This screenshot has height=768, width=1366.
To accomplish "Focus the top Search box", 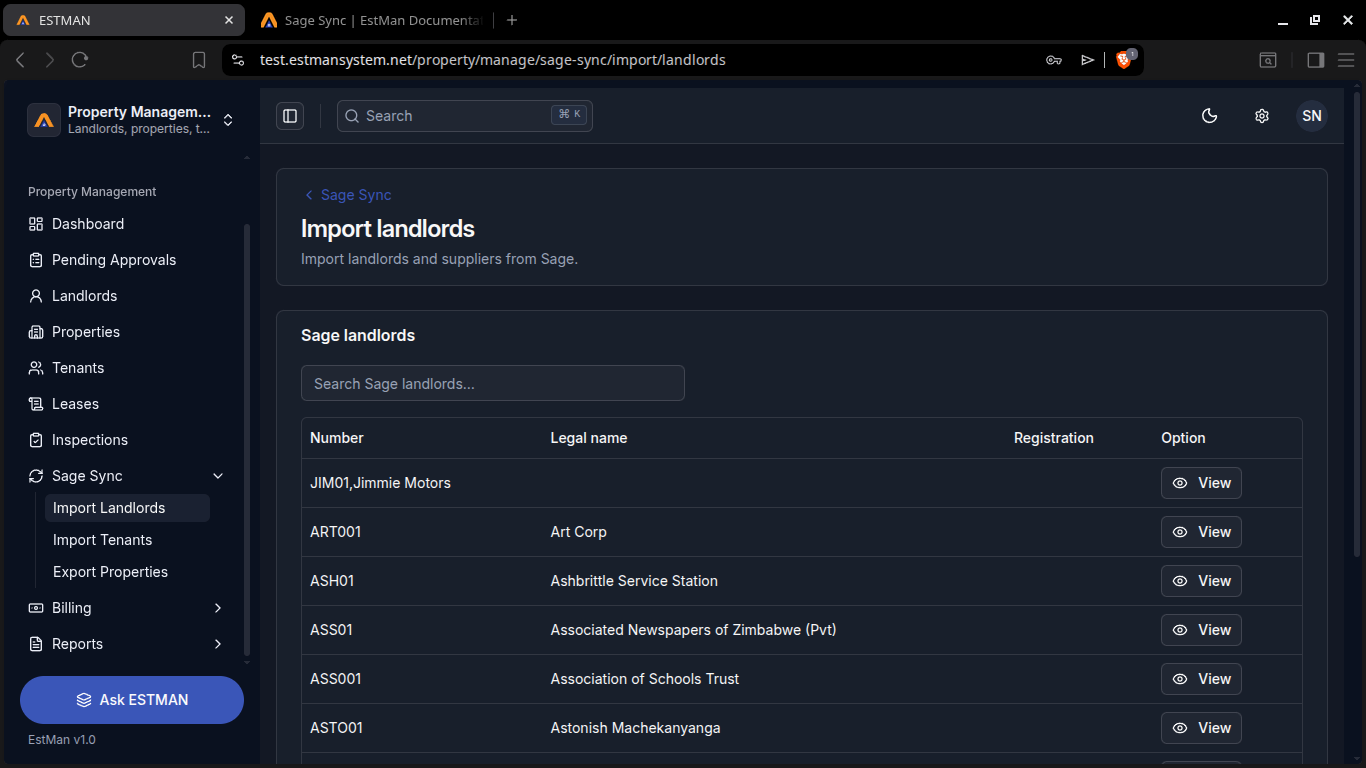I will [465, 116].
